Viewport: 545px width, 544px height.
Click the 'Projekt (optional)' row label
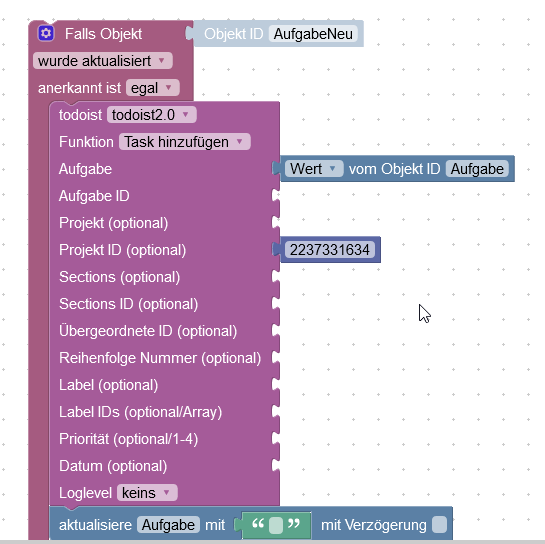(x=114, y=223)
